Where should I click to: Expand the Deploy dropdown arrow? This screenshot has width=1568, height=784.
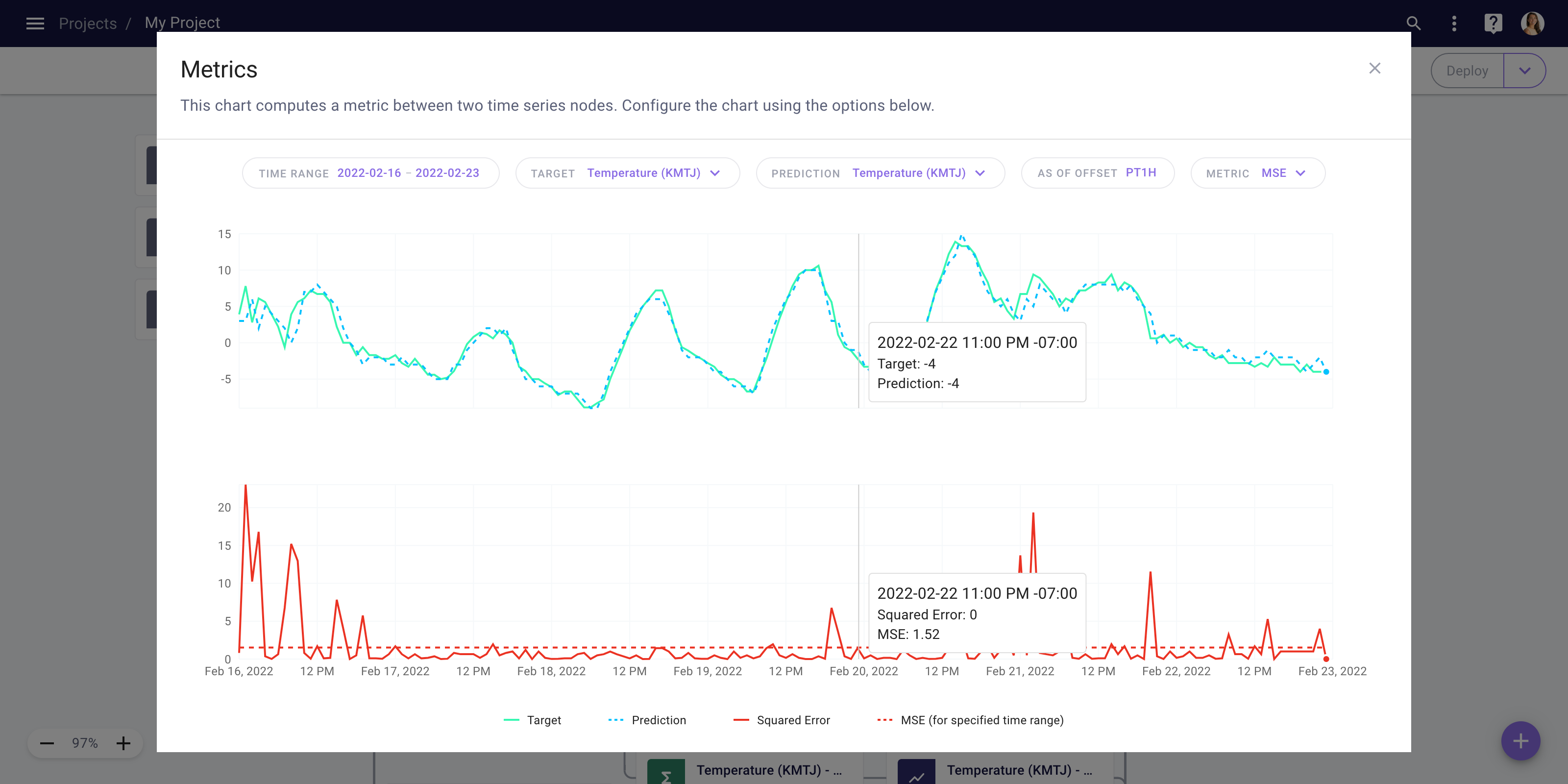1524,71
